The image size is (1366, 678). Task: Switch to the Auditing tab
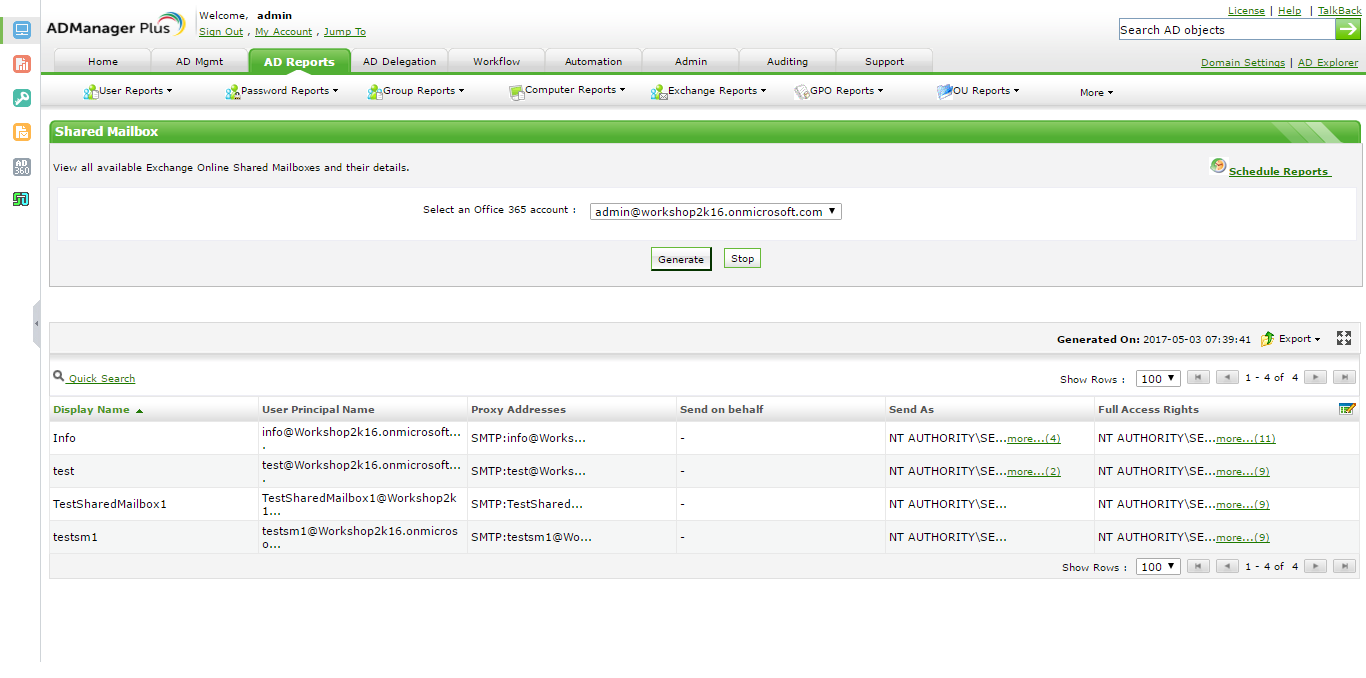click(787, 61)
